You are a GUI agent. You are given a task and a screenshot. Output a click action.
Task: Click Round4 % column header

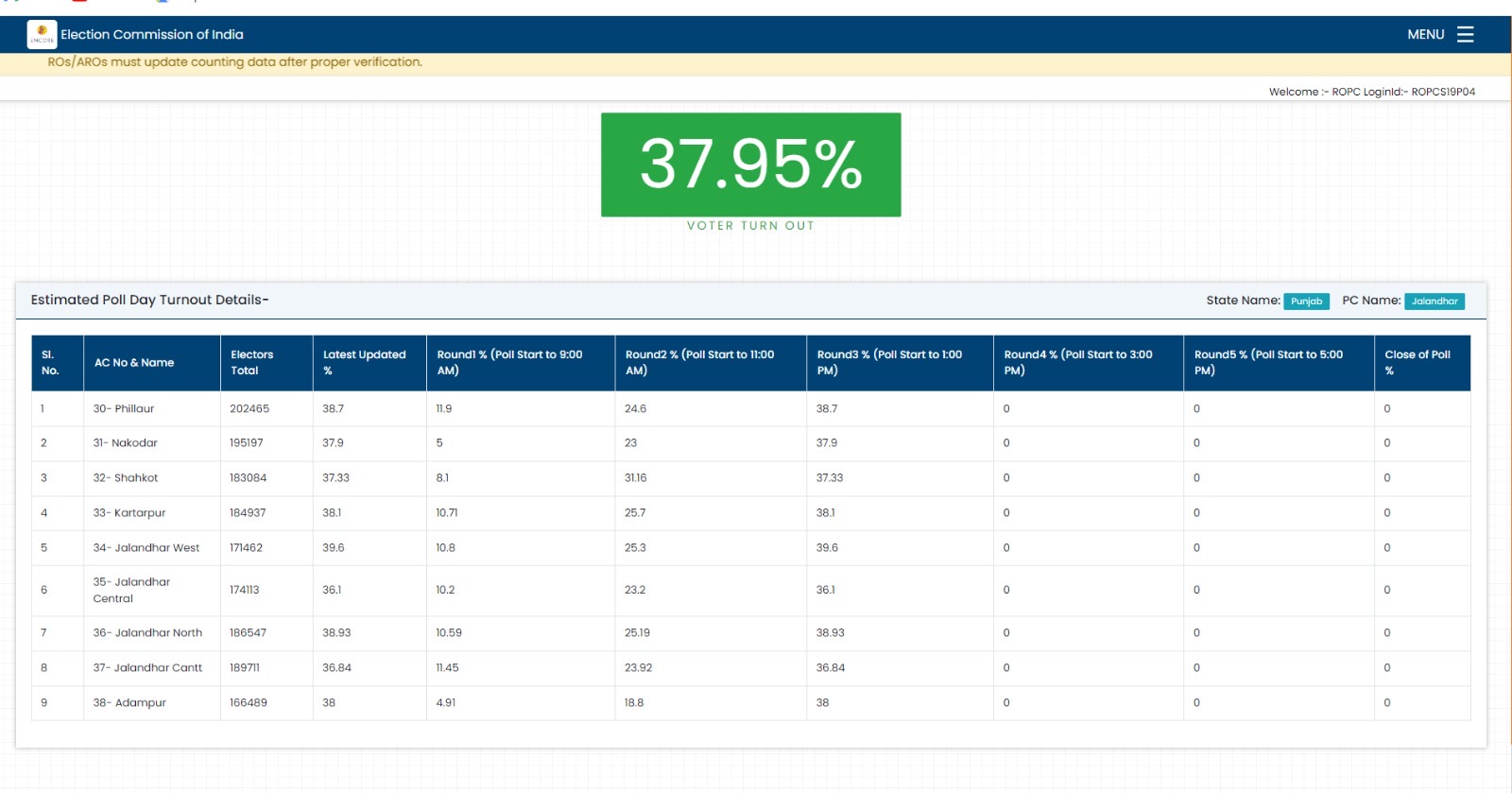coord(1089,363)
